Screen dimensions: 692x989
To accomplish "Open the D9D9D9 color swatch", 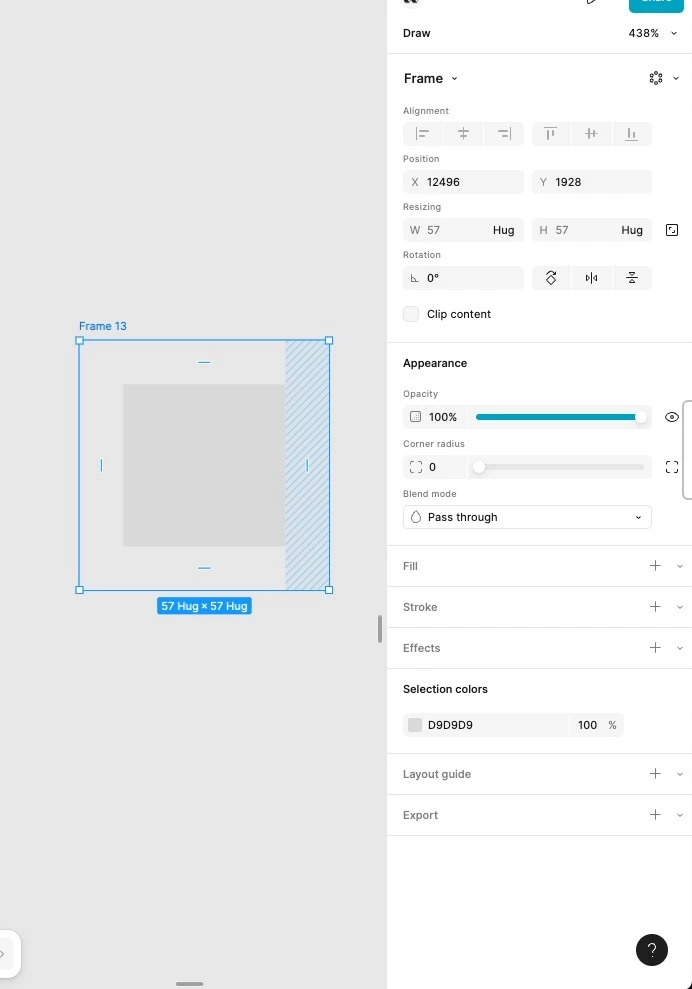I will coord(415,725).
